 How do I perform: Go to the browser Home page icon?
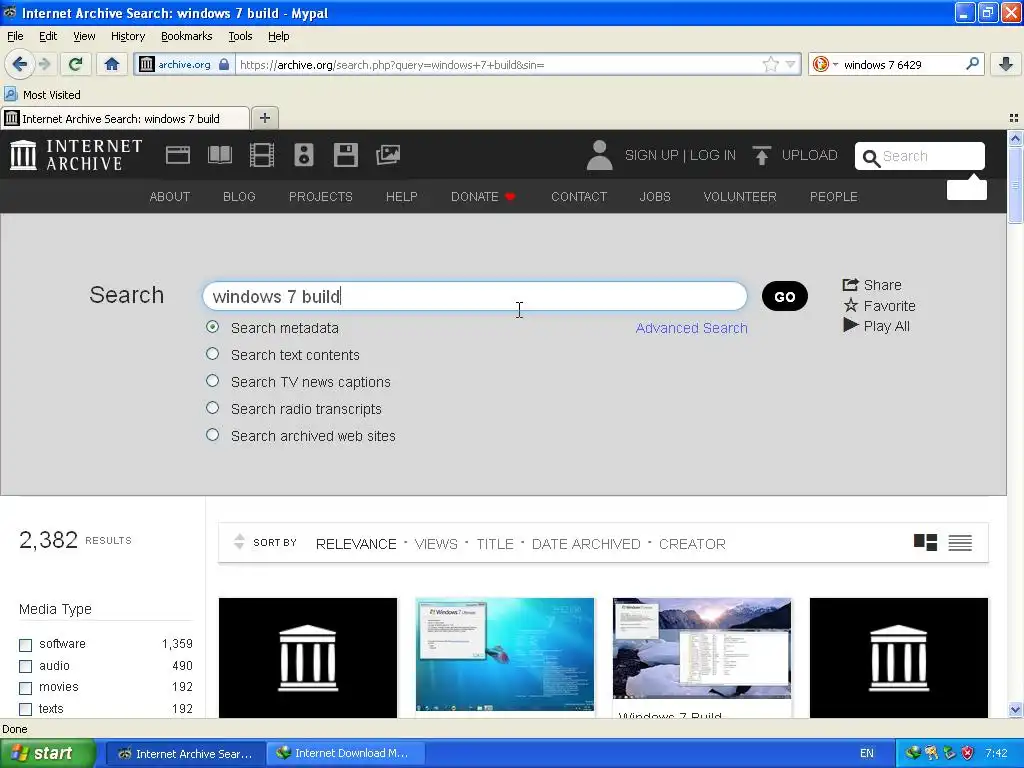pos(112,64)
